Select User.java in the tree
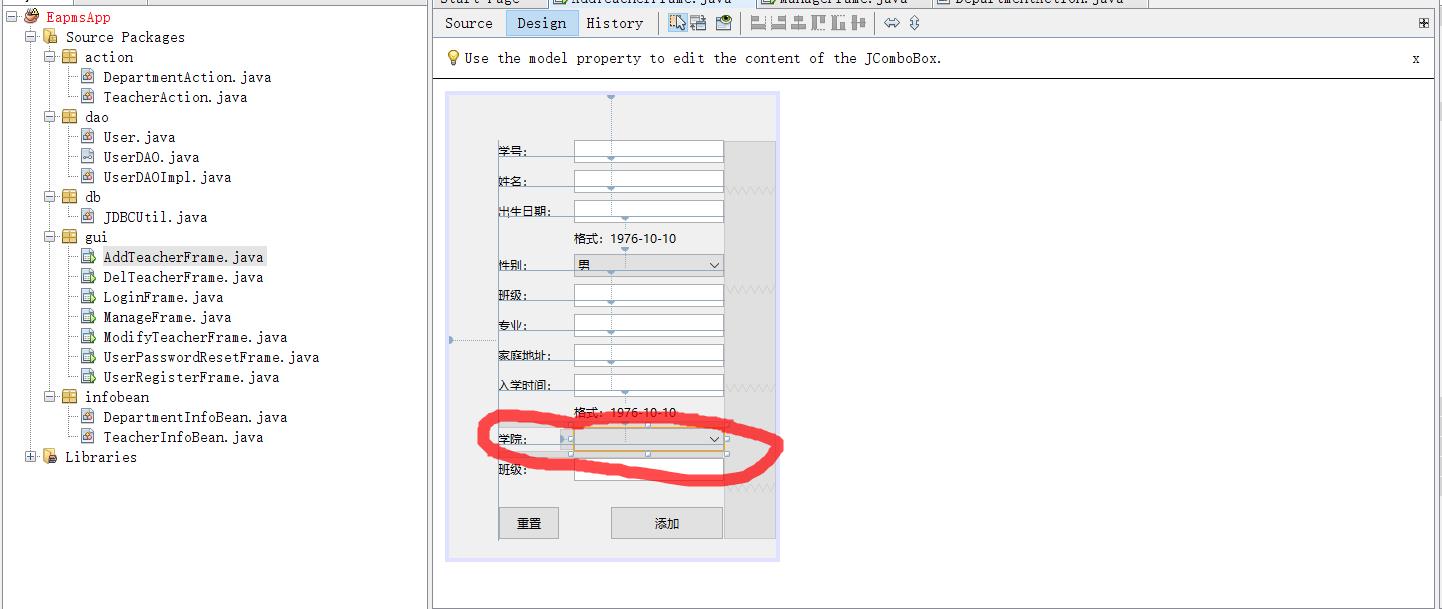Screen dimensions: 1442x609 pyautogui.click(x=139, y=137)
